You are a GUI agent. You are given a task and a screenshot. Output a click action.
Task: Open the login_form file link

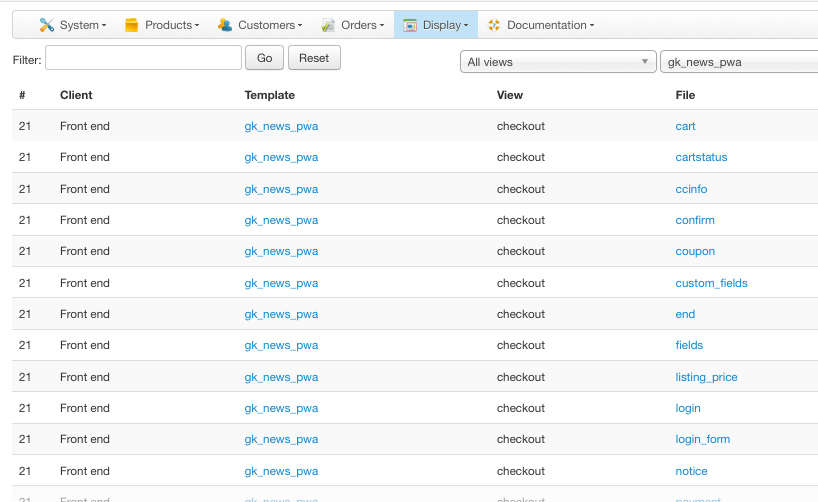pyautogui.click(x=702, y=439)
